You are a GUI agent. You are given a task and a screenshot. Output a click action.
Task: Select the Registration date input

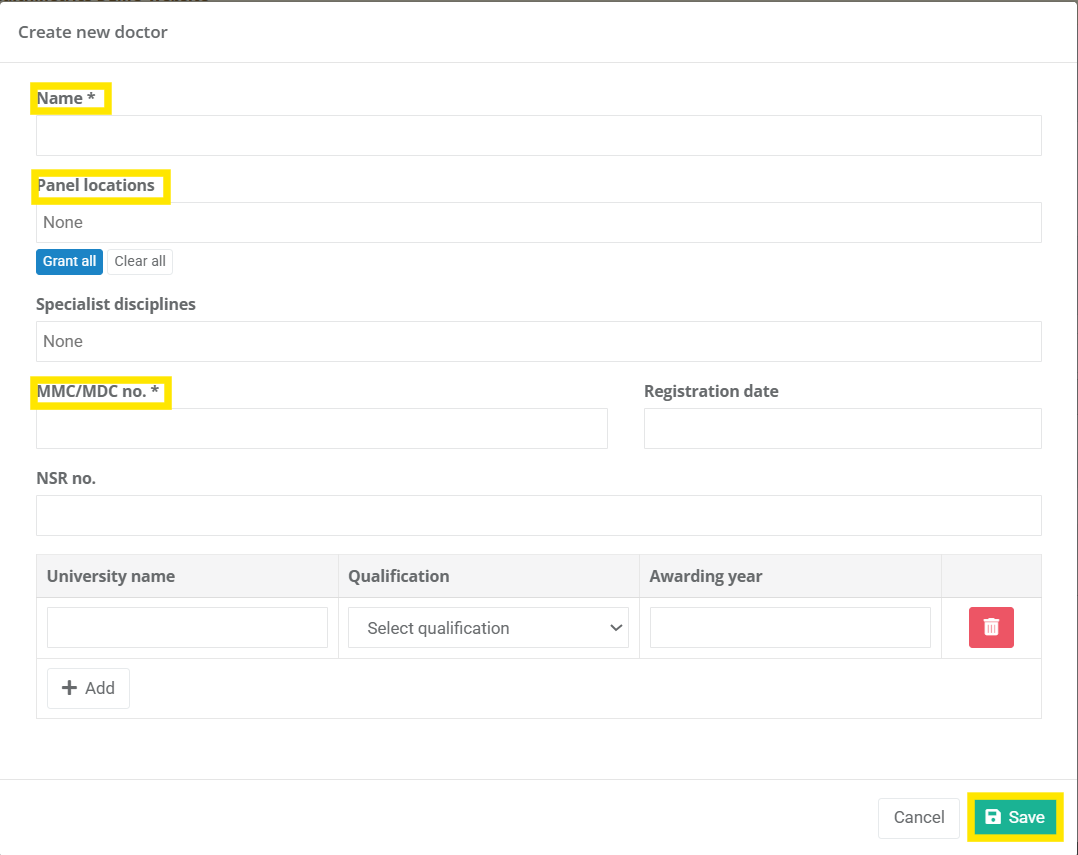(x=842, y=428)
